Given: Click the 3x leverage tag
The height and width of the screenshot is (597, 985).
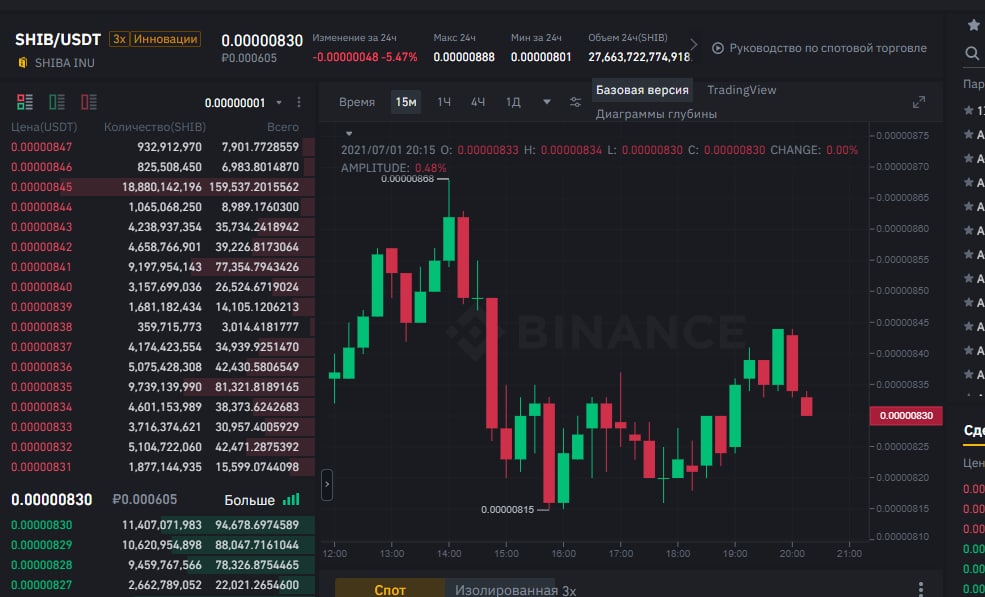Looking at the screenshot, I should click(119, 39).
